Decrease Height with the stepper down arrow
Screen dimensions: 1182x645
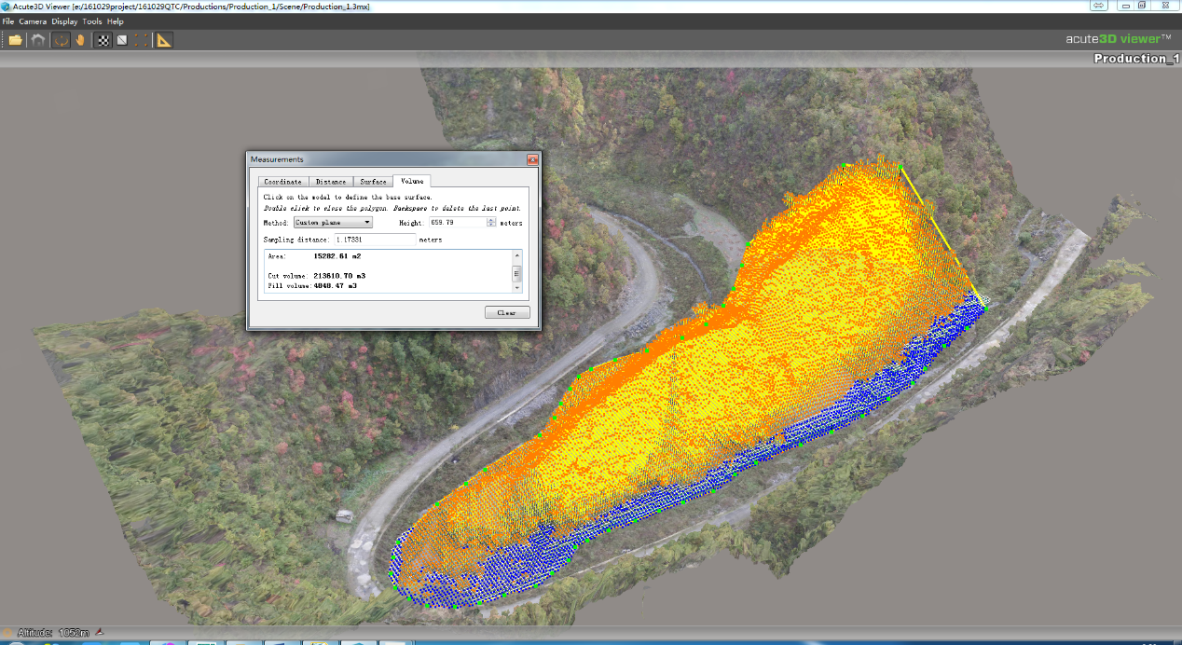click(x=491, y=225)
